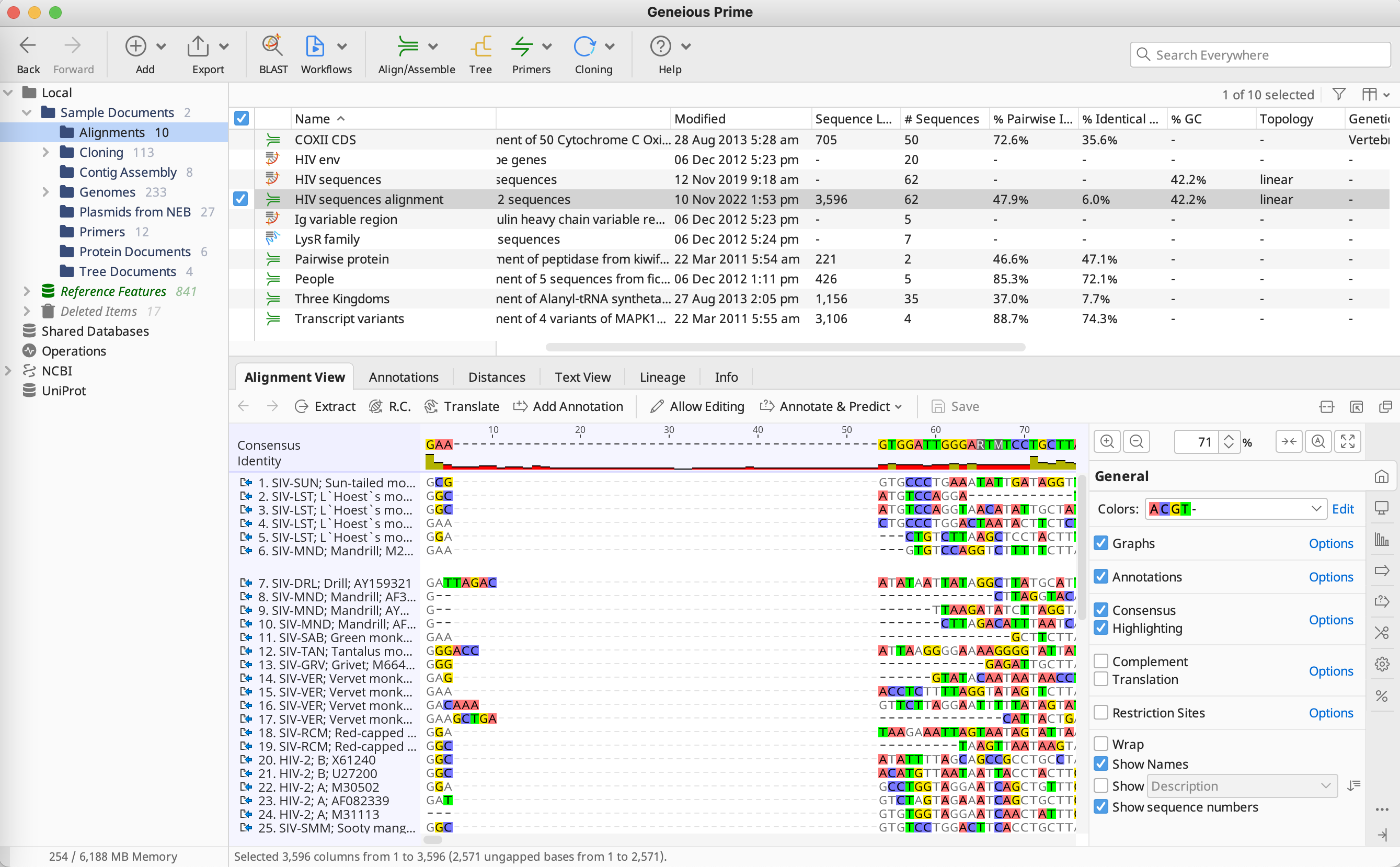
Task: Click the R.C. reverse complement button
Action: [x=390, y=406]
